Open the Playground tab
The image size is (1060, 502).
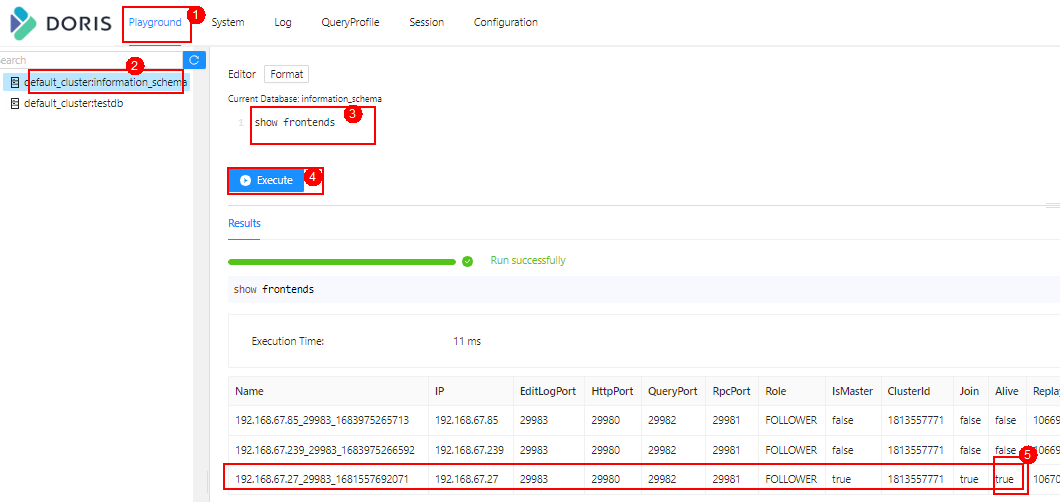tap(155, 22)
